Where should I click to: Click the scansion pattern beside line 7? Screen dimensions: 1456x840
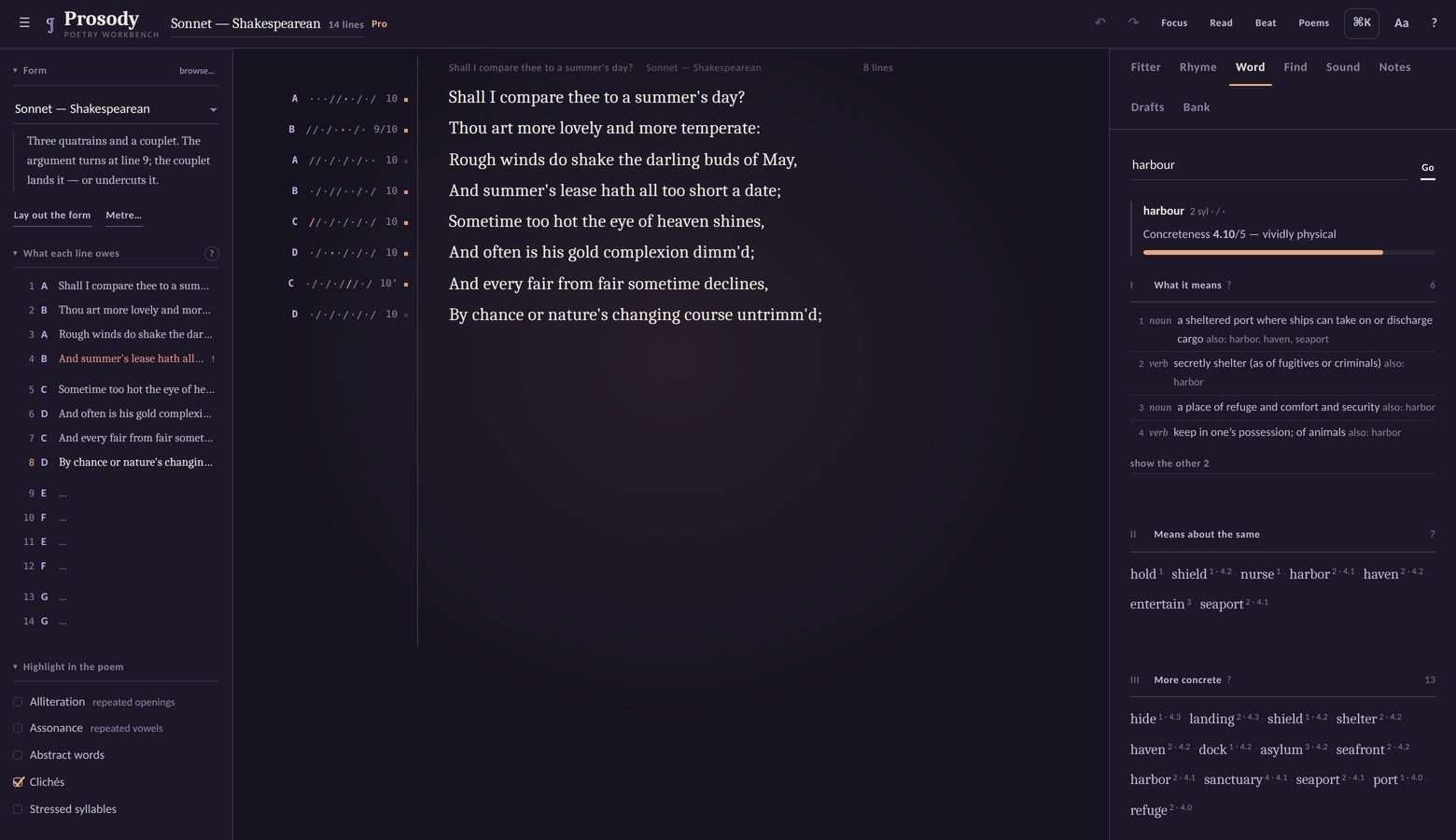pos(339,284)
